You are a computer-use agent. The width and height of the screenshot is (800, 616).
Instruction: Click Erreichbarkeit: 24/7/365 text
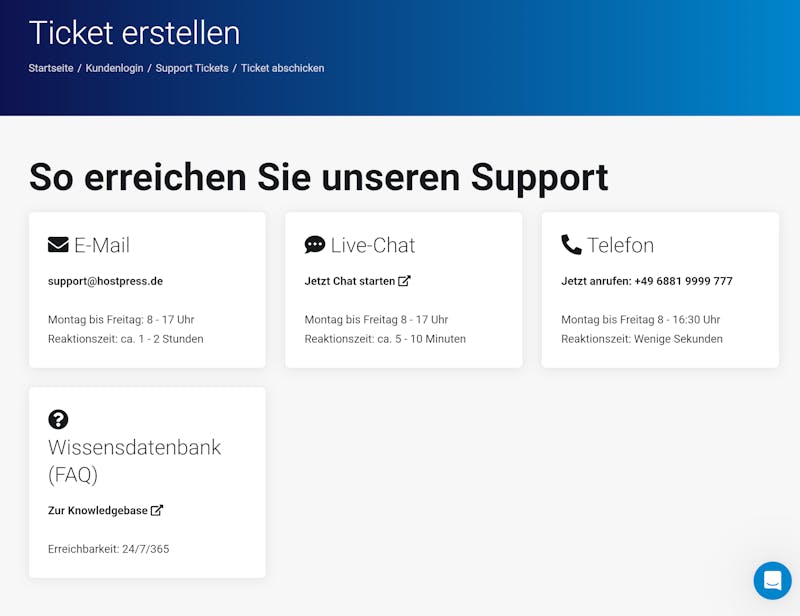[109, 549]
